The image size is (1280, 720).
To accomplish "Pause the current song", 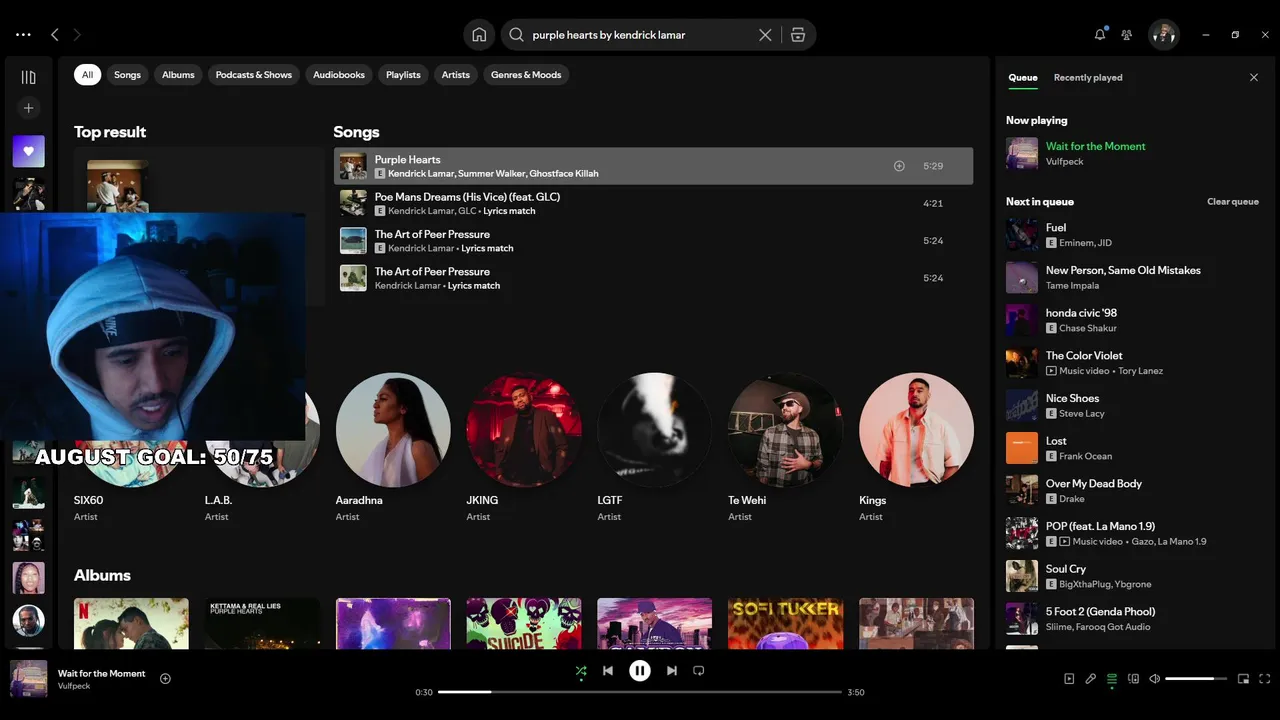I will point(640,671).
